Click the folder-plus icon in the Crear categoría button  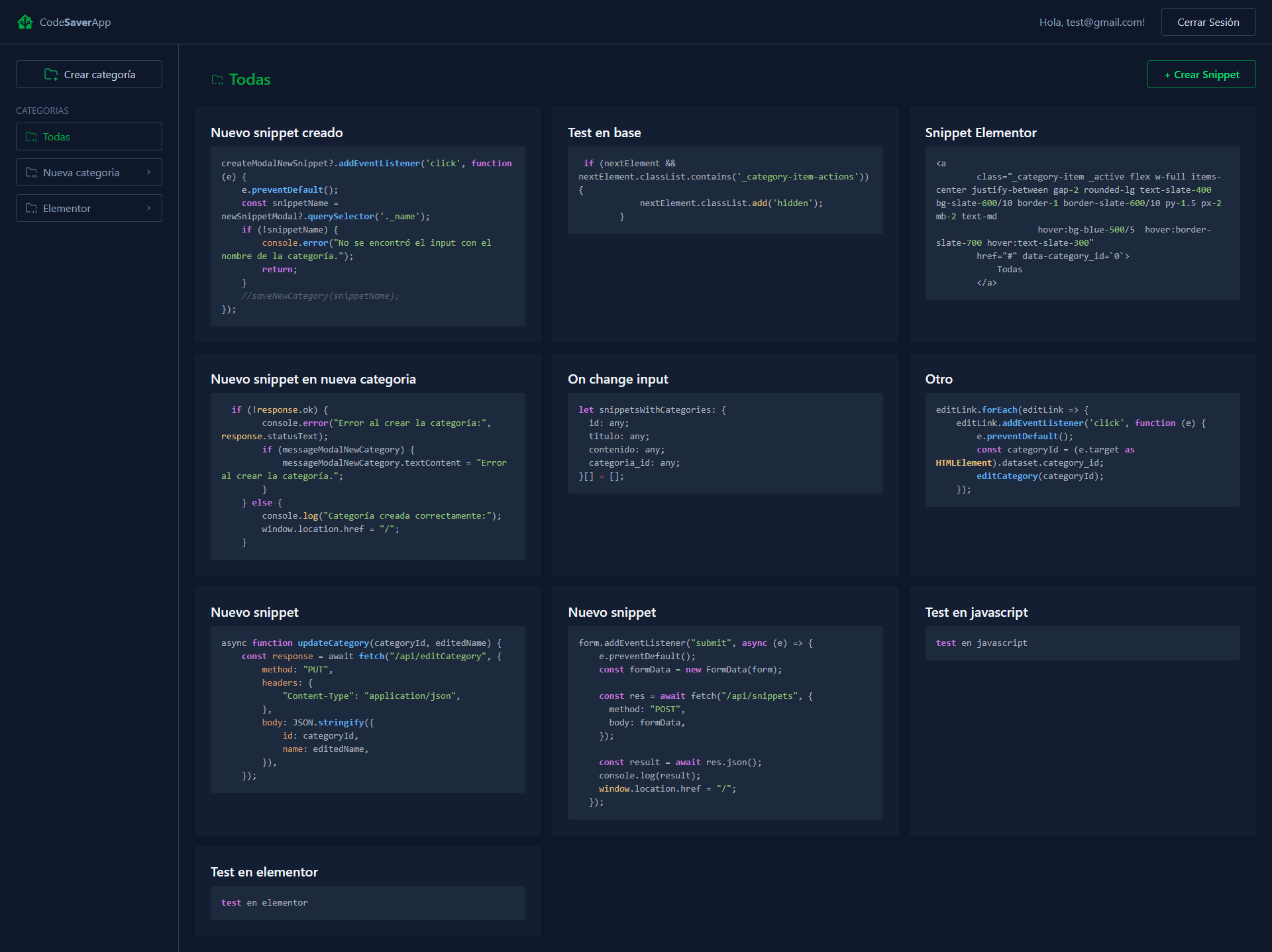tap(51, 74)
